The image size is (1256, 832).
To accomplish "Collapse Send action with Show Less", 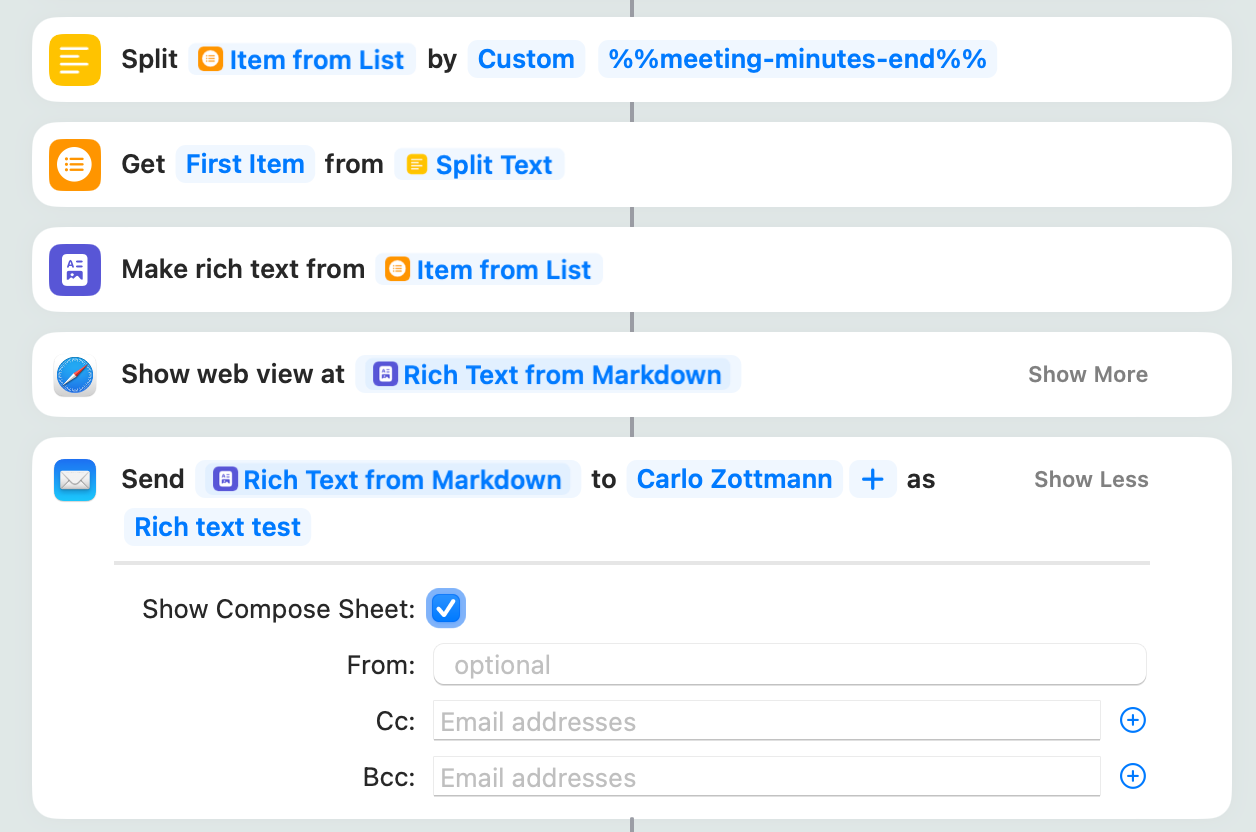I will (1090, 480).
